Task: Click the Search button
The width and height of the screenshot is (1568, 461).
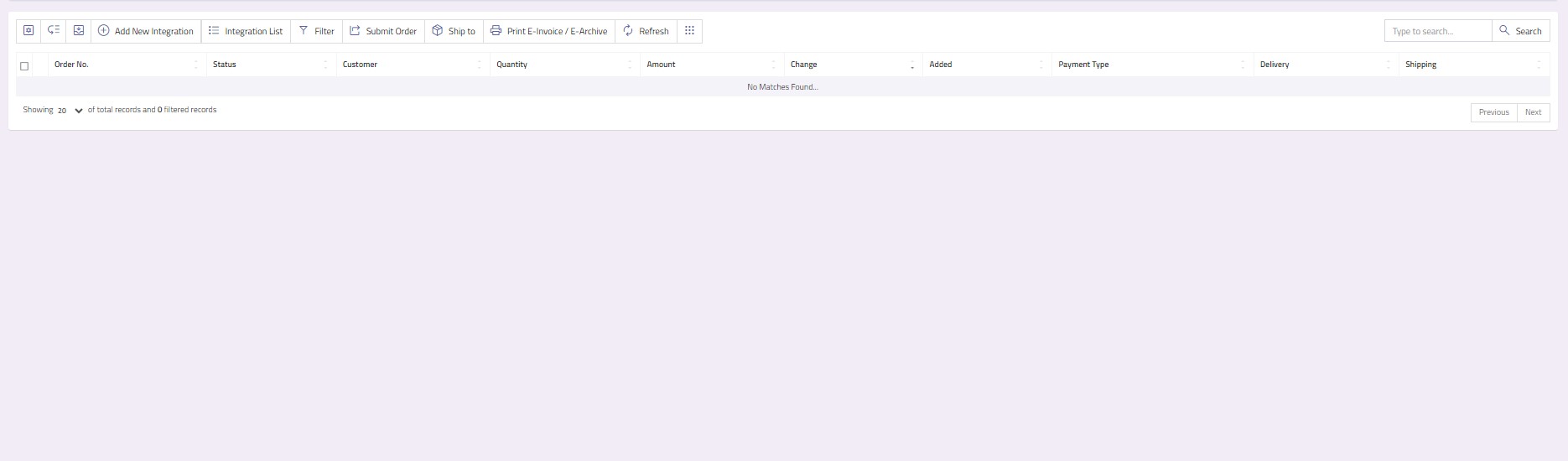Action: click(1520, 31)
